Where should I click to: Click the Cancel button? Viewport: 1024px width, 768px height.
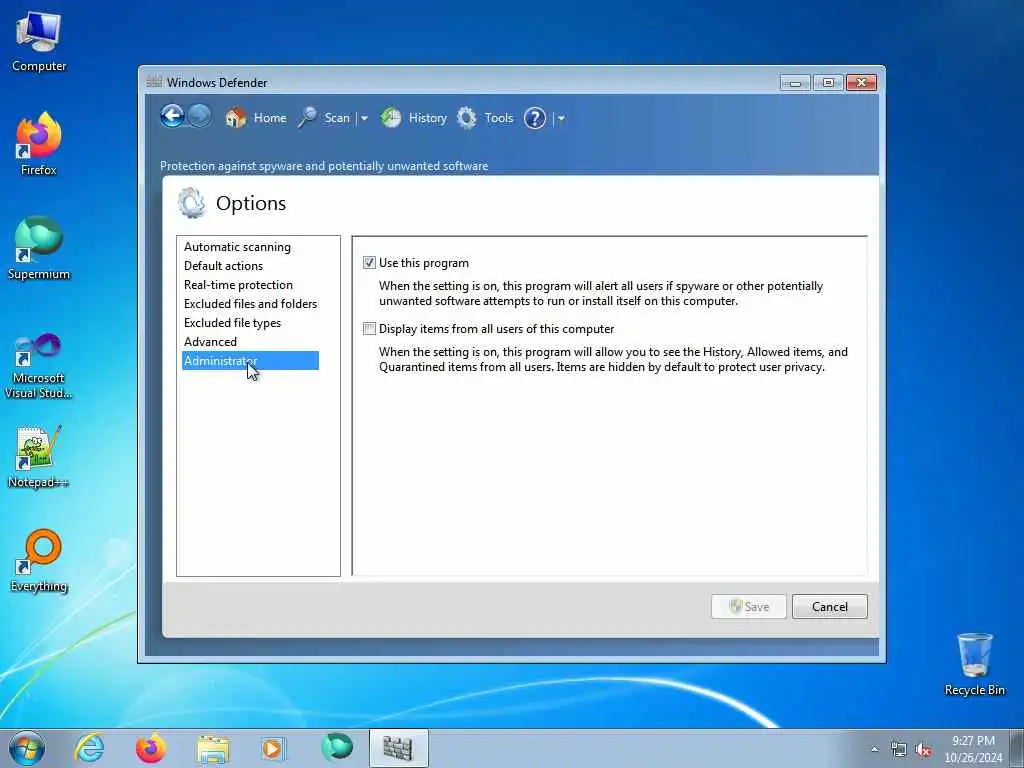click(x=829, y=607)
